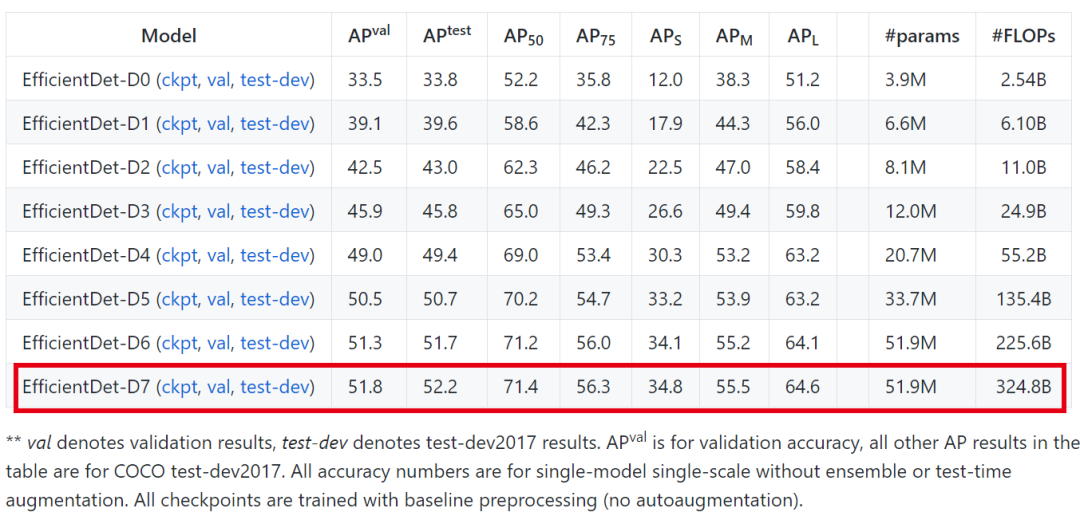Image resolution: width=1080 pixels, height=516 pixels.
Task: Open the EfficientDet-D5 val link
Action: click(x=219, y=299)
